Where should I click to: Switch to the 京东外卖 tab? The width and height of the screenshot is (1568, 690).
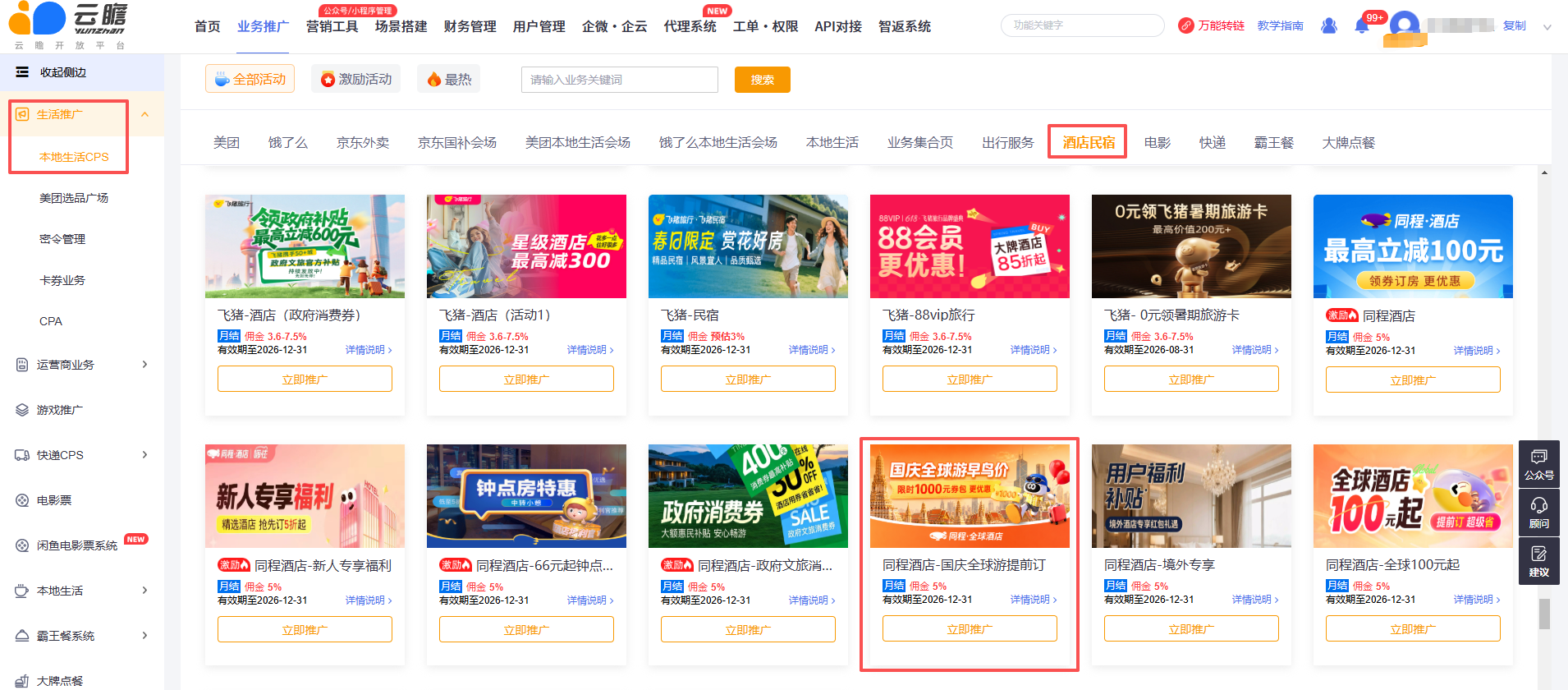click(x=363, y=142)
